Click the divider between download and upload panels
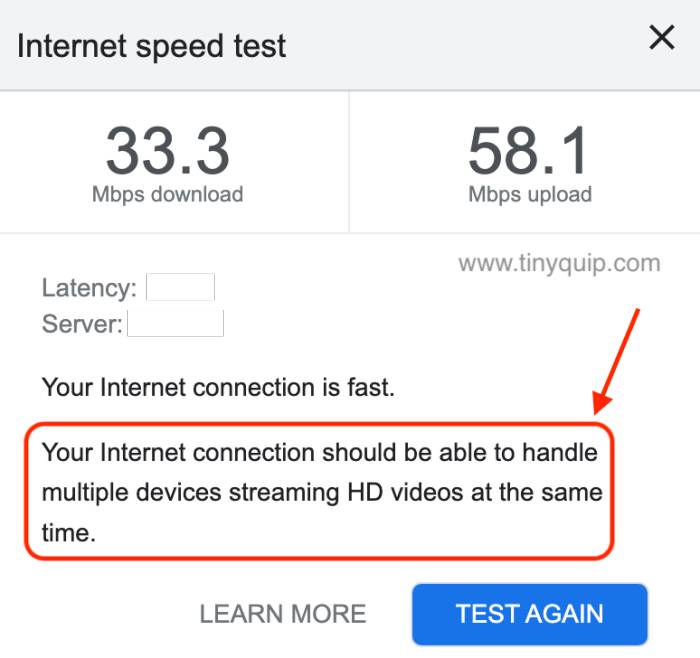Image resolution: width=700 pixels, height=658 pixels. point(348,162)
